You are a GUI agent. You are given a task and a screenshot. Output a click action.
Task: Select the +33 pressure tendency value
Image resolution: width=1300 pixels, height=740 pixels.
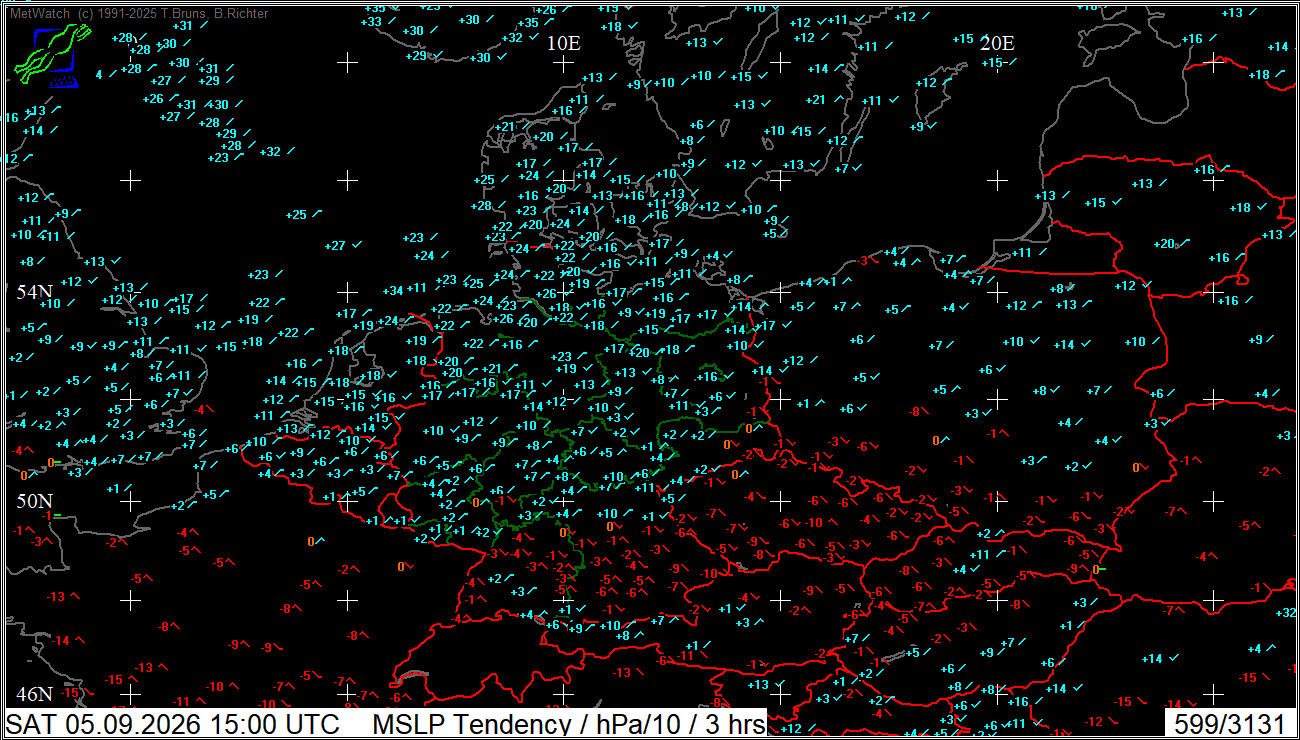click(371, 22)
